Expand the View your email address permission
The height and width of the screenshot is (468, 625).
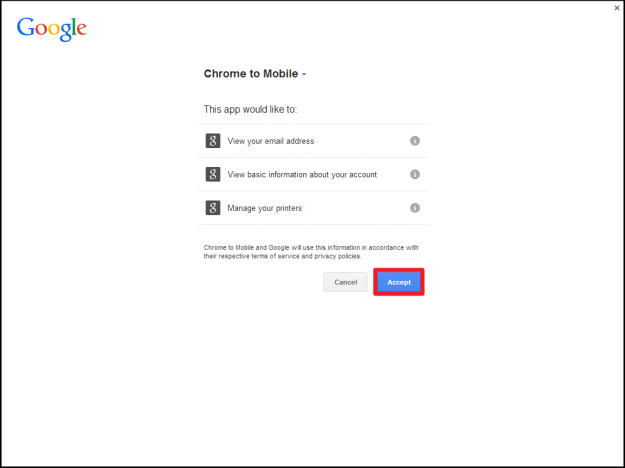pyautogui.click(x=271, y=141)
